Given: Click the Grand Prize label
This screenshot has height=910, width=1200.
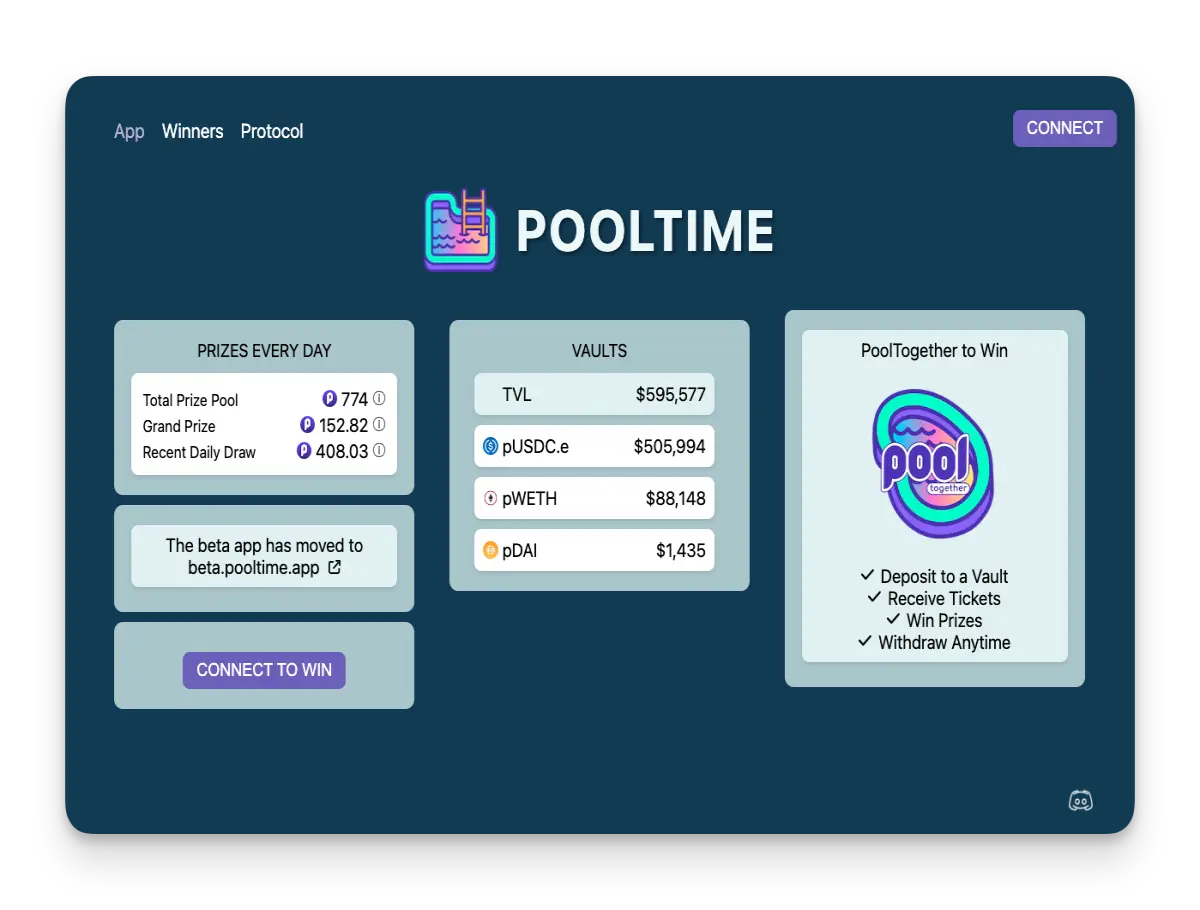Looking at the screenshot, I should [179, 426].
